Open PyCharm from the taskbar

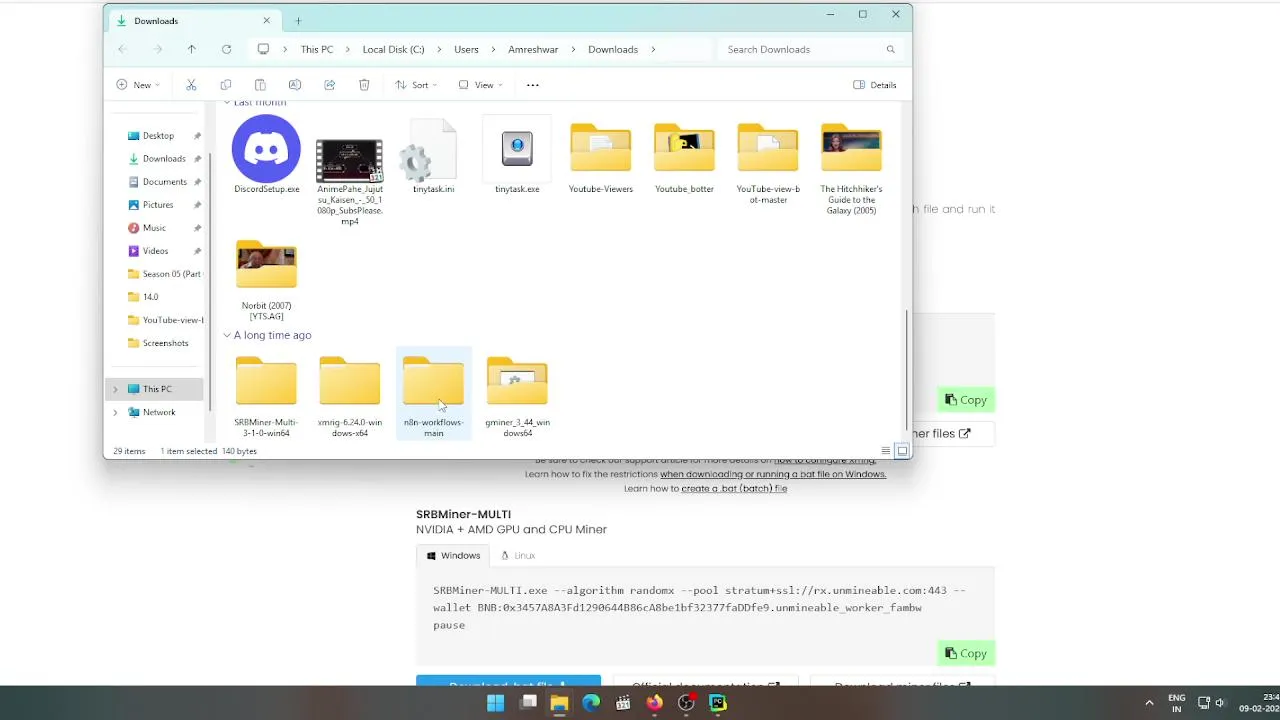click(x=718, y=703)
